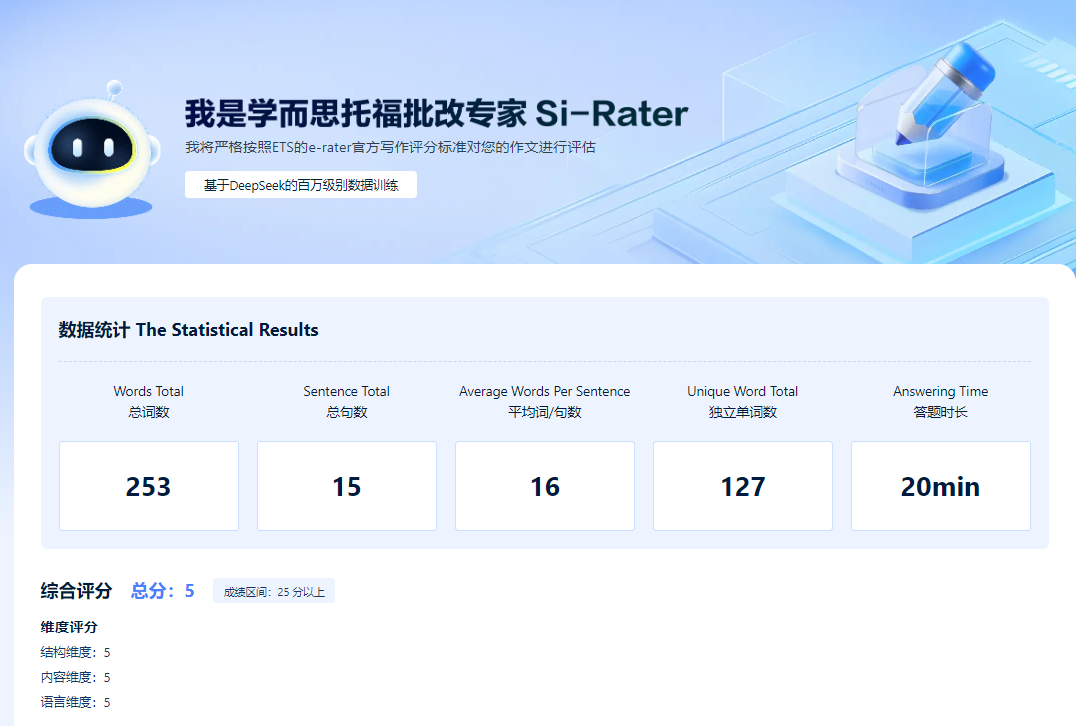Click the score range 25分以上 badge

pos(274,591)
